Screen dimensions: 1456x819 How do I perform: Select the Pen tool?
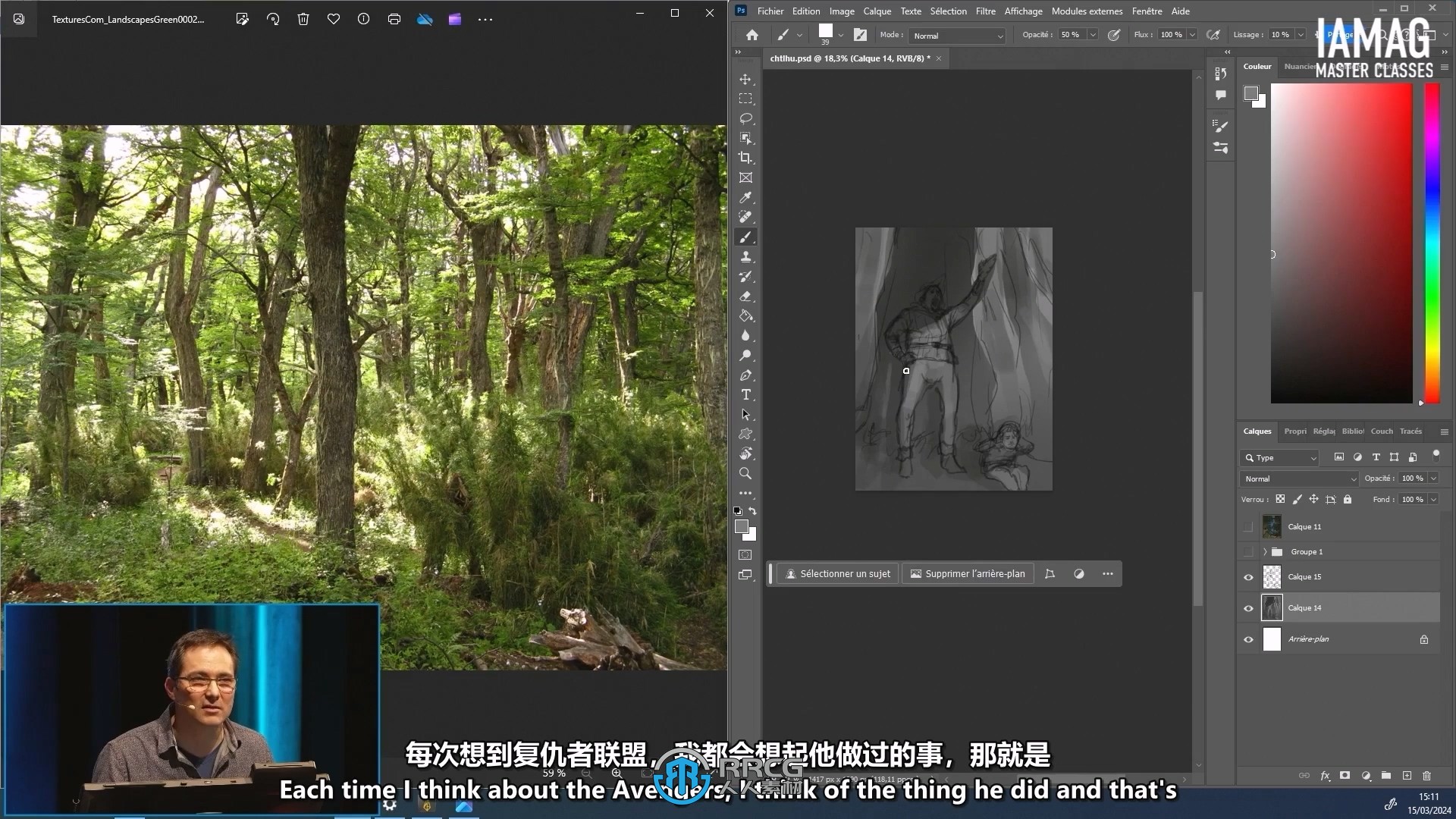(745, 375)
